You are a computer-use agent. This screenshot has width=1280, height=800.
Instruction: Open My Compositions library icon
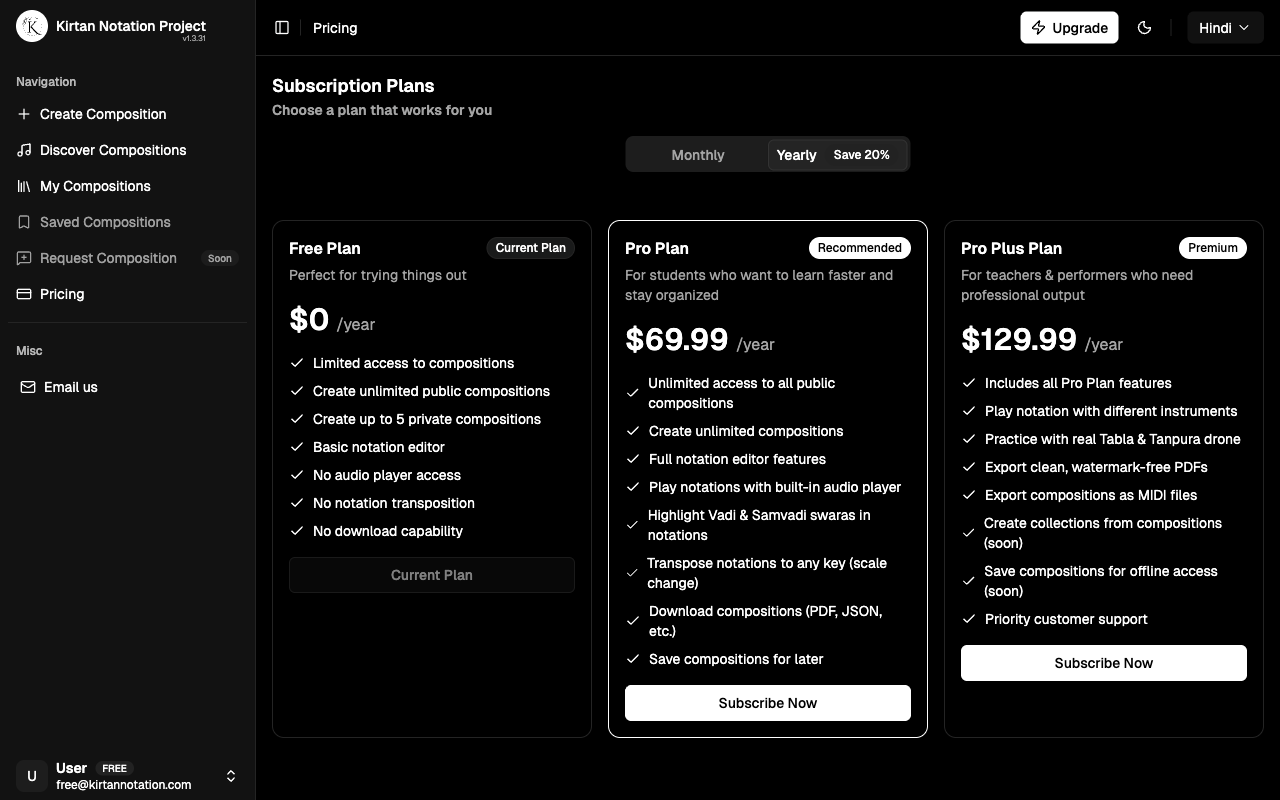pos(23,186)
